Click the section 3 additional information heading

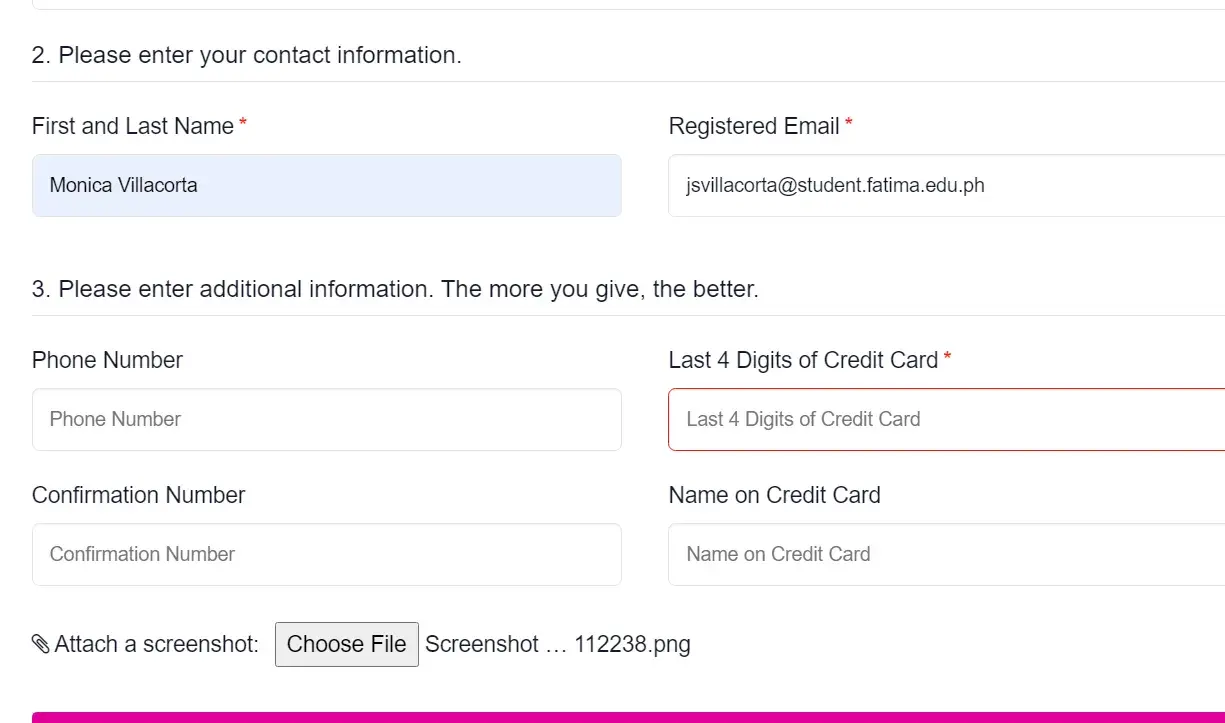coord(395,289)
